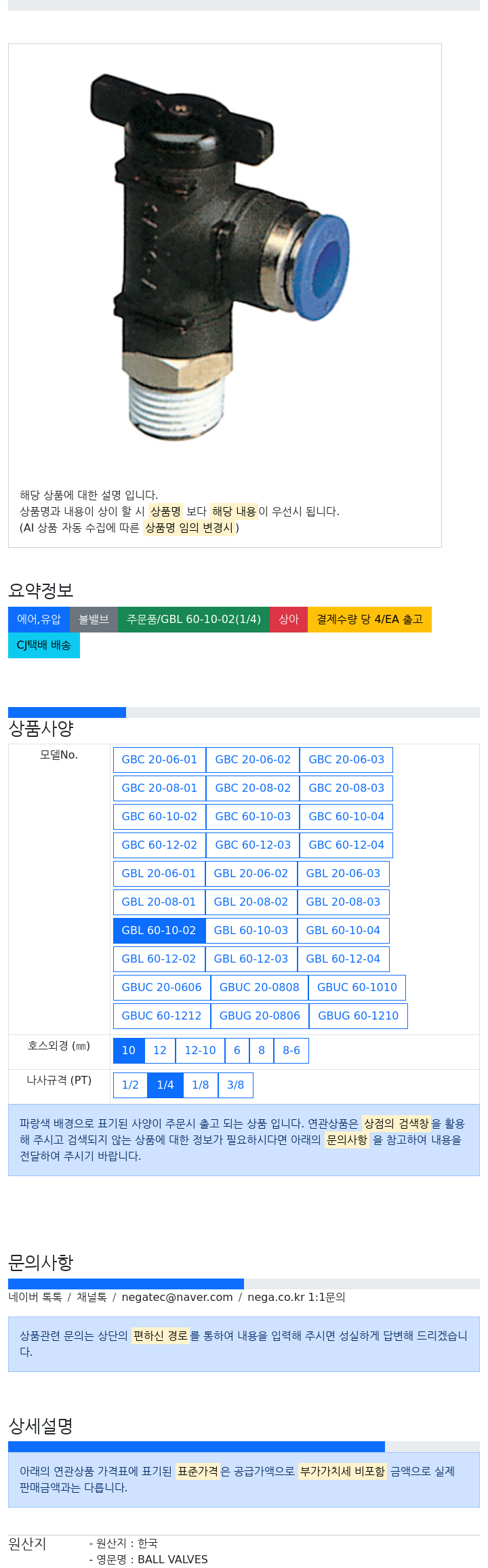Select thread size 3/8
This screenshot has width=488, height=1568.
tap(235, 1085)
